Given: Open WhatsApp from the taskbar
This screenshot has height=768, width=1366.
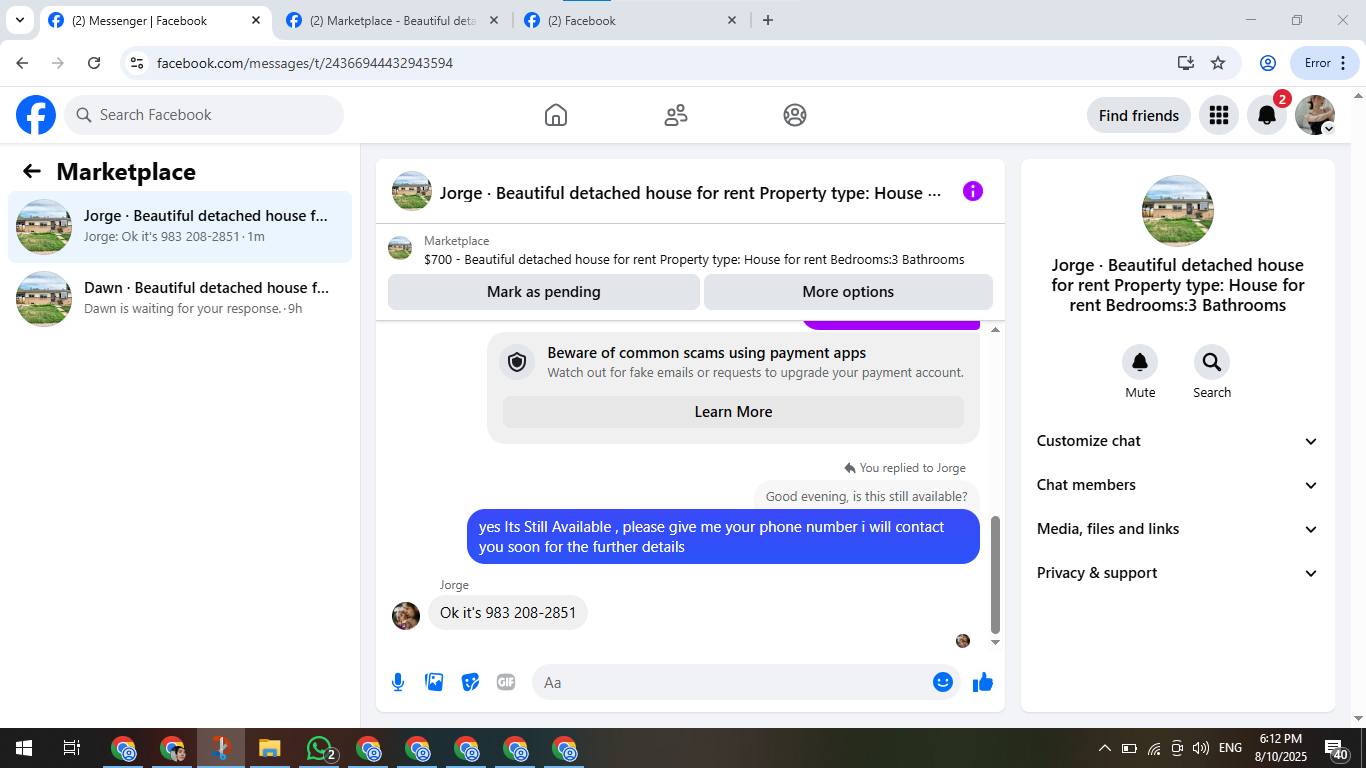Looking at the screenshot, I should pyautogui.click(x=320, y=748).
